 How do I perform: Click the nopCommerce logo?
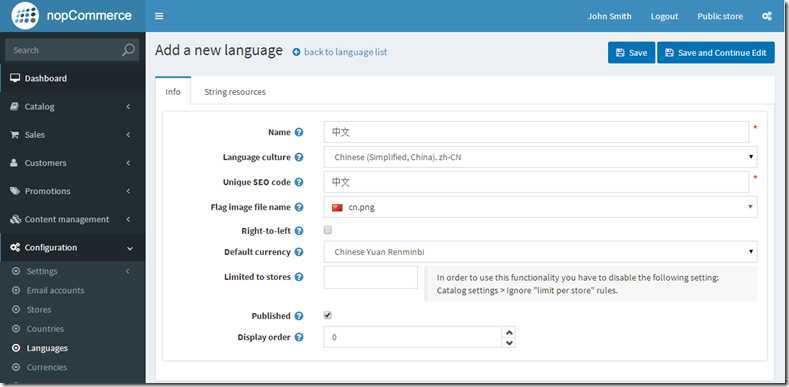point(73,16)
